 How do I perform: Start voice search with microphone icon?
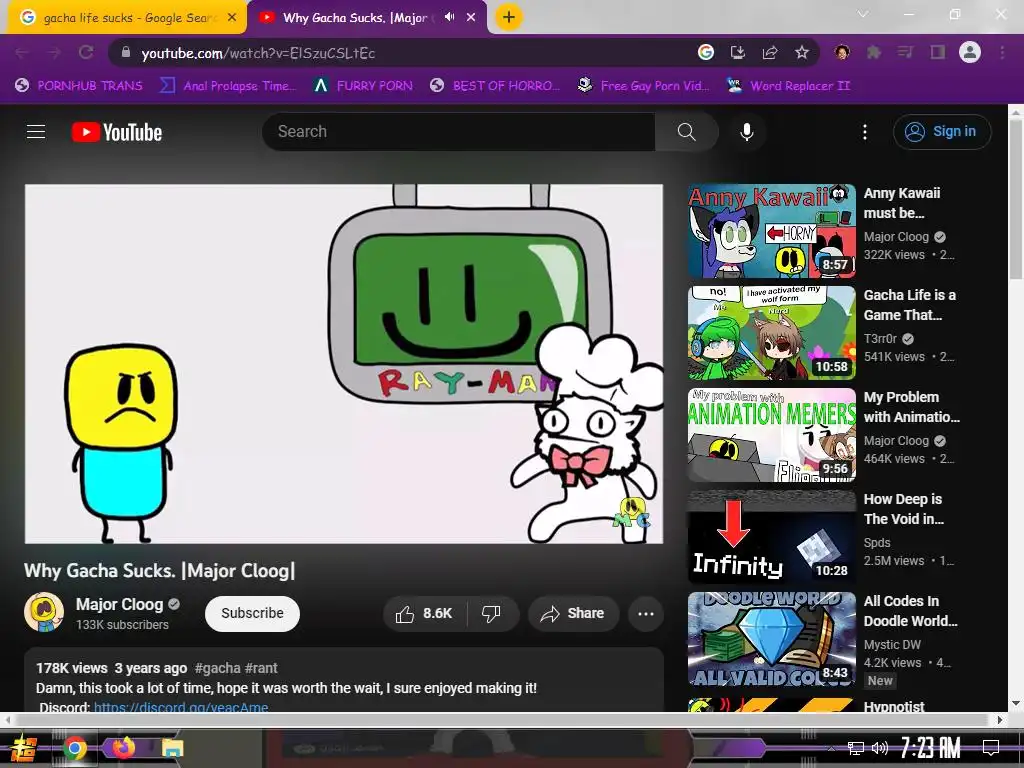[x=746, y=132]
